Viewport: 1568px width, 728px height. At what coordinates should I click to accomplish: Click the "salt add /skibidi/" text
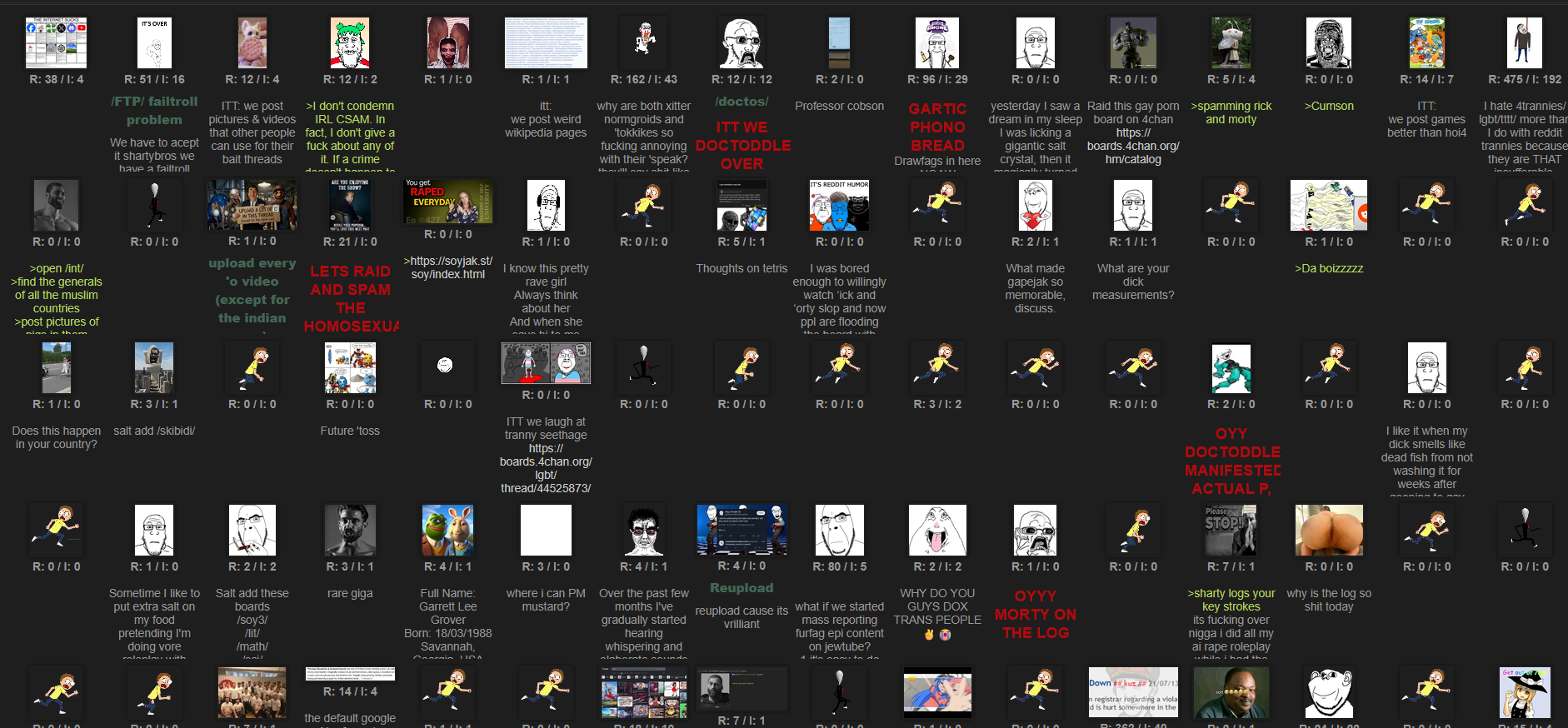click(x=154, y=431)
